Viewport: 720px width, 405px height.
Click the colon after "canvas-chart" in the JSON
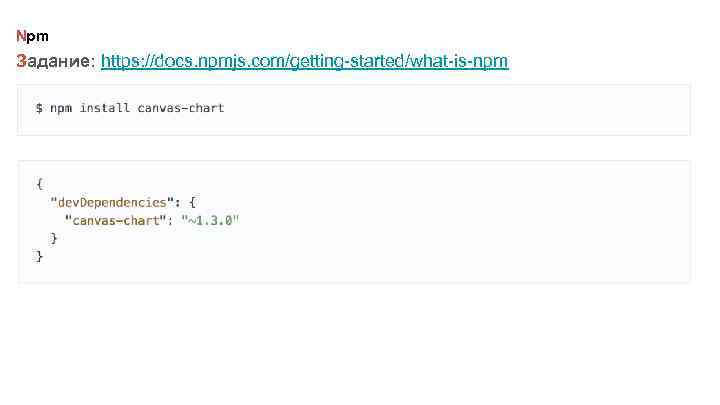pos(166,220)
